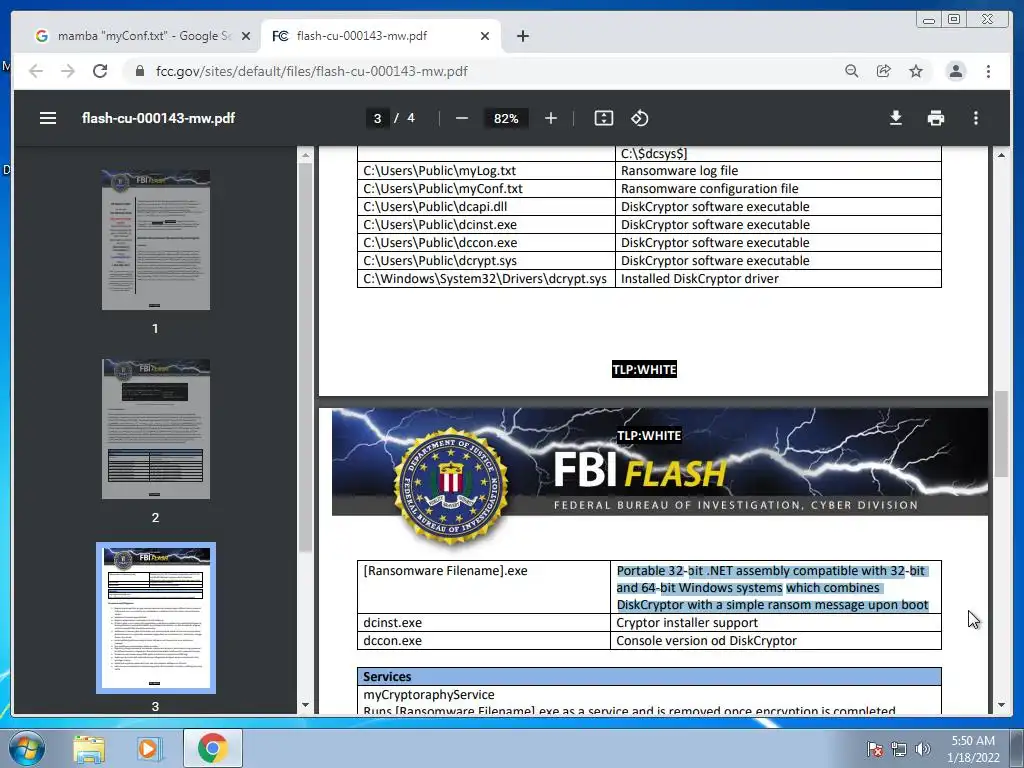
Task: Open network status tray icon
Action: [x=899, y=749]
